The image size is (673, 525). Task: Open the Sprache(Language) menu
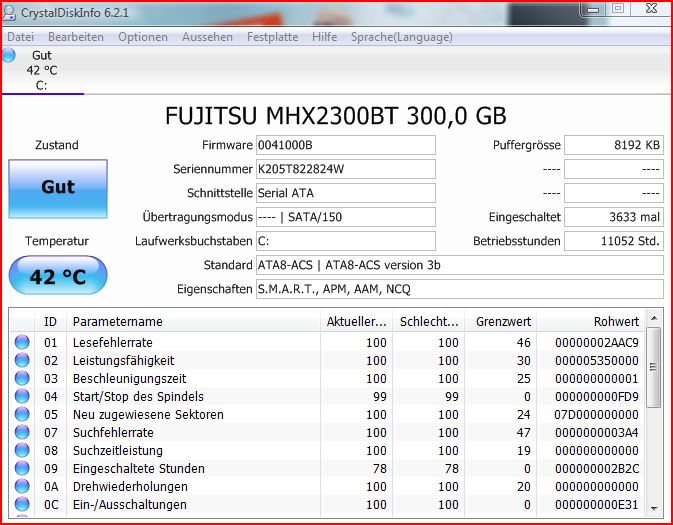(x=402, y=37)
